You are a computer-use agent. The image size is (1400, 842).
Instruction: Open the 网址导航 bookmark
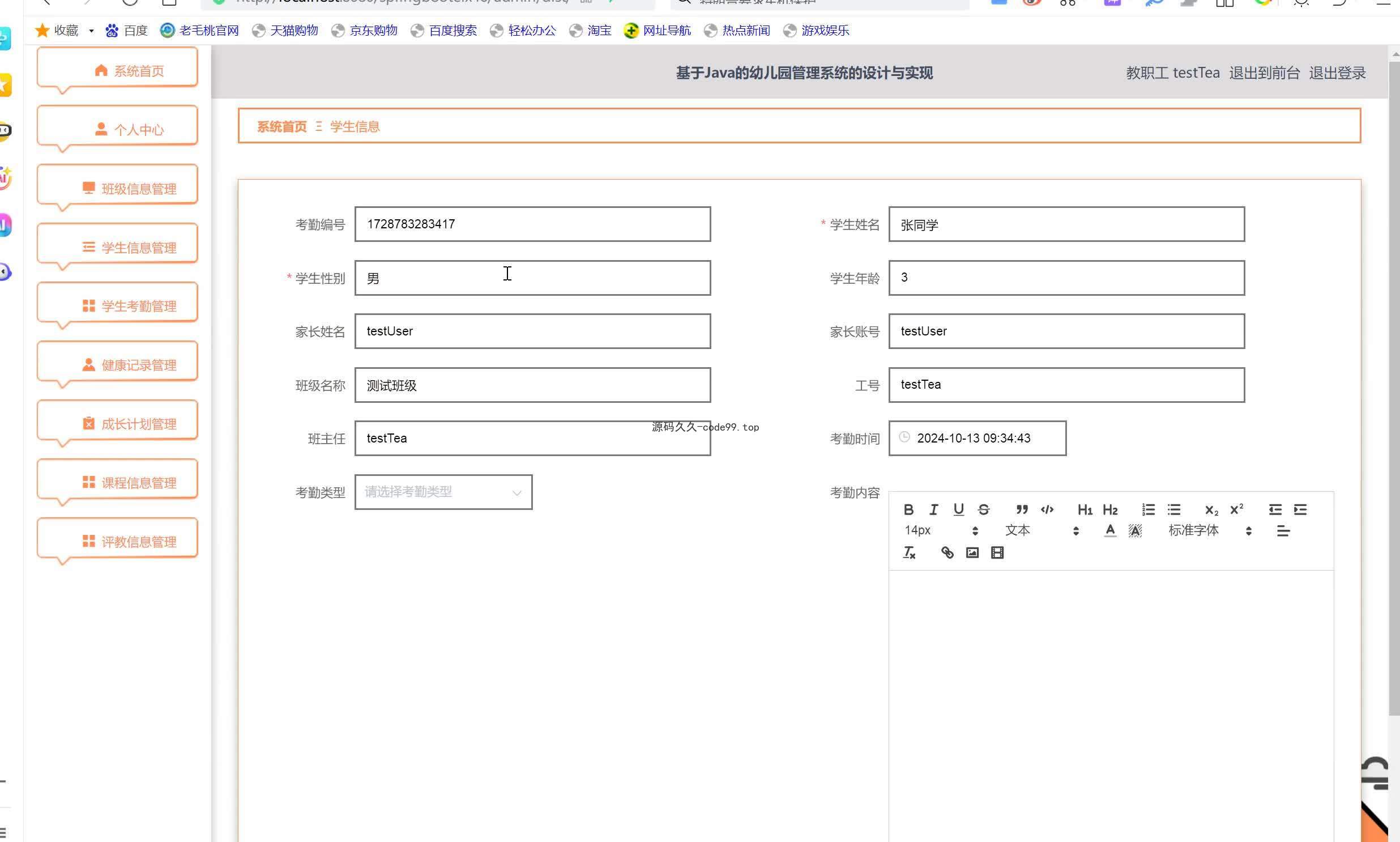657,30
